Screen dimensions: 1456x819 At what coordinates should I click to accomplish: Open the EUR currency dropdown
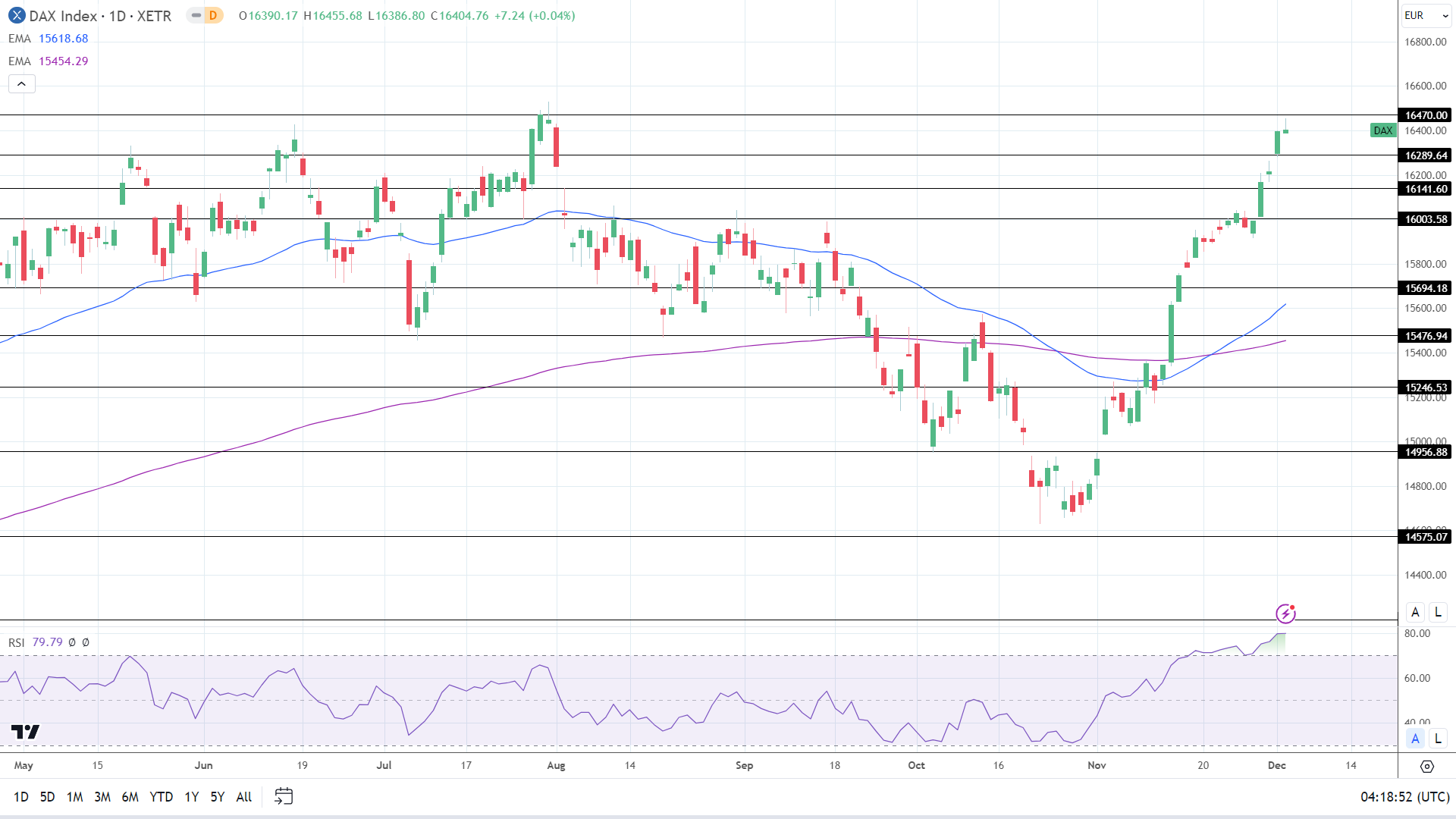(1426, 15)
